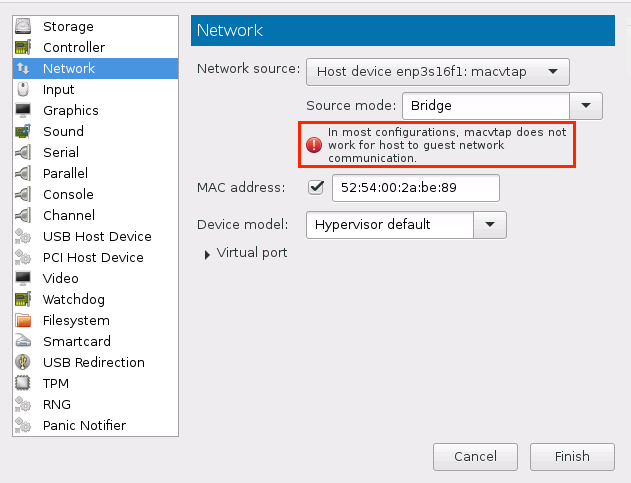Screen dimensions: 631x483
Task: Expand the Virtual port section
Action: point(207,254)
